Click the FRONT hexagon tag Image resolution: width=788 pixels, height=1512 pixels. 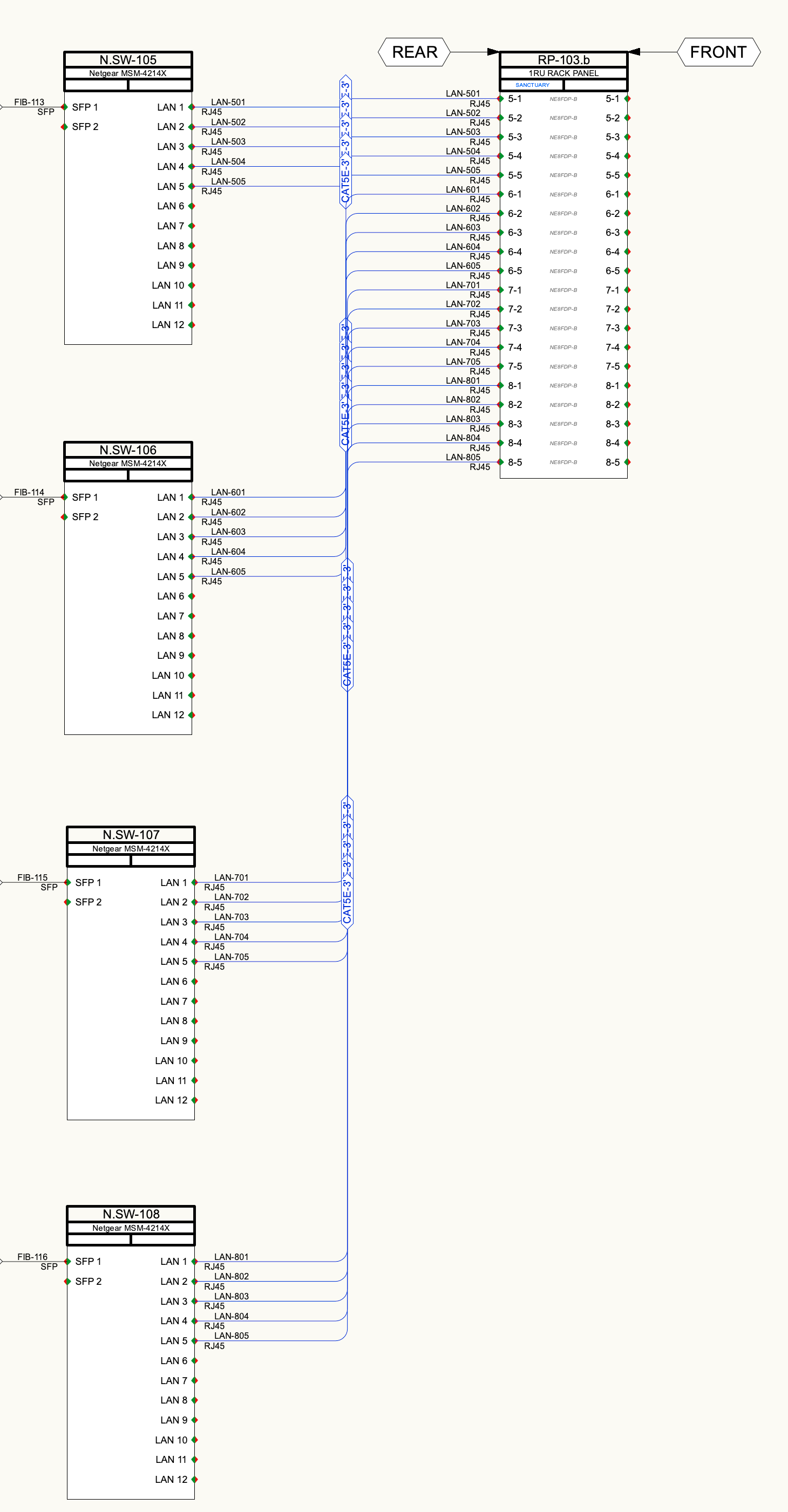coord(718,52)
